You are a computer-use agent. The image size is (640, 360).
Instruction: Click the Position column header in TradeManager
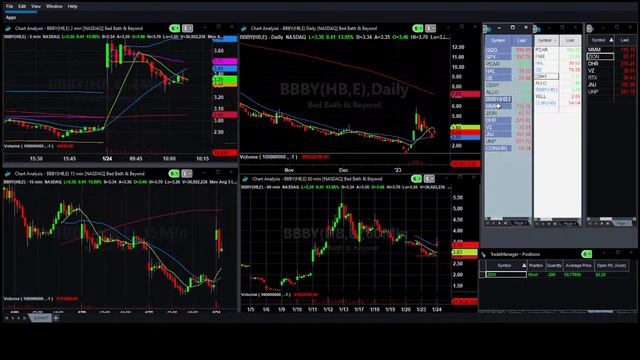click(x=536, y=266)
